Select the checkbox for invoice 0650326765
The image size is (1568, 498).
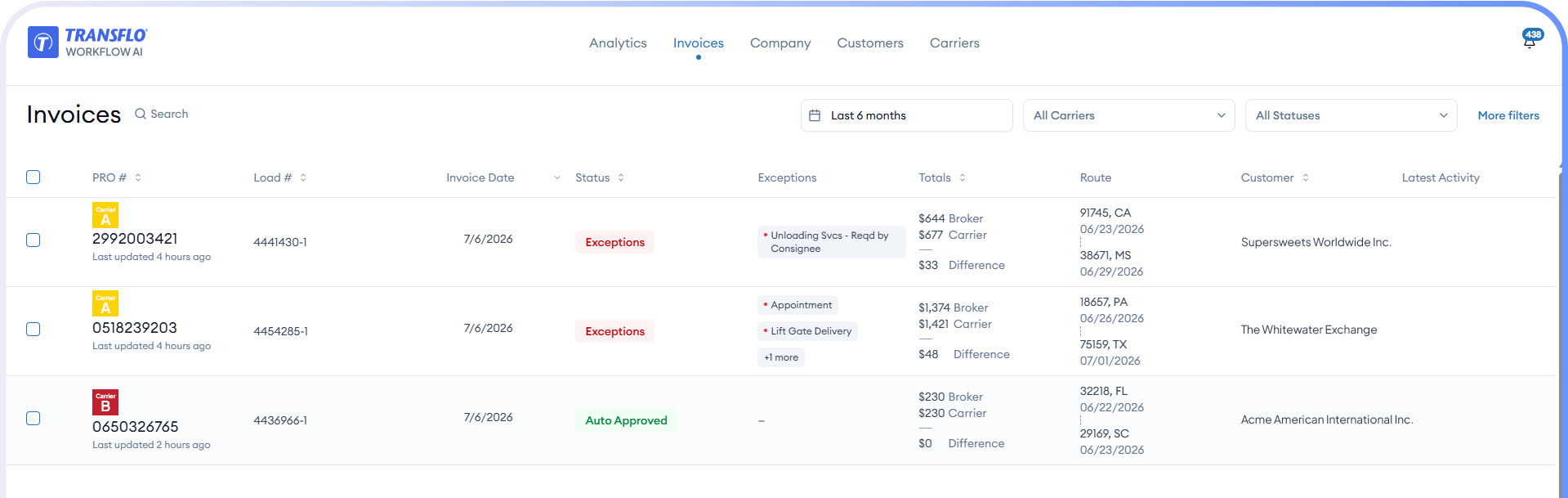tap(34, 419)
